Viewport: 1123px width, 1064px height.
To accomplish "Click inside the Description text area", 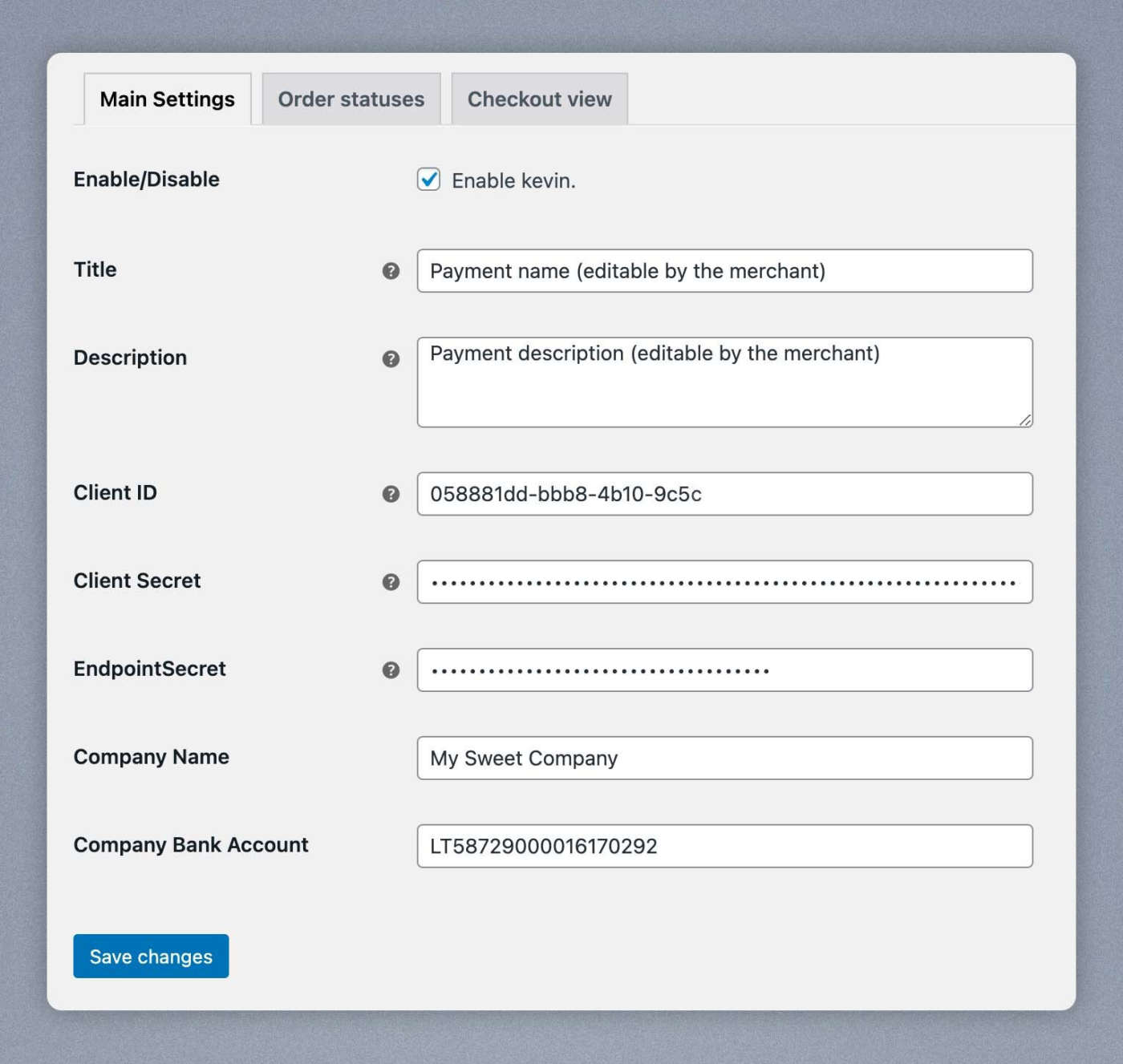I will (x=724, y=389).
